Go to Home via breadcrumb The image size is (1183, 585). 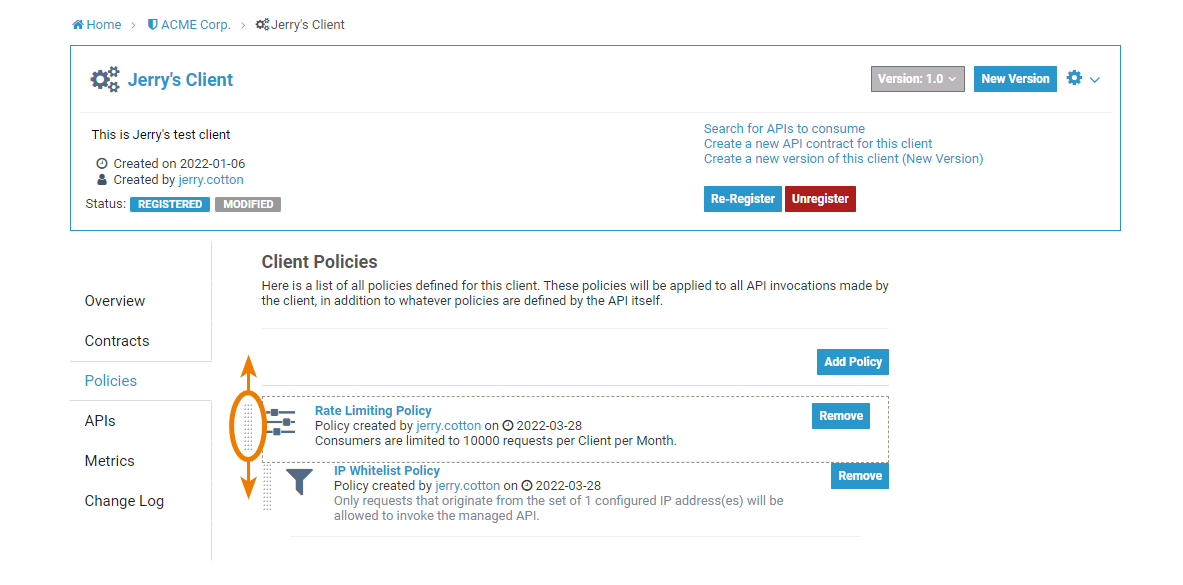pos(97,25)
